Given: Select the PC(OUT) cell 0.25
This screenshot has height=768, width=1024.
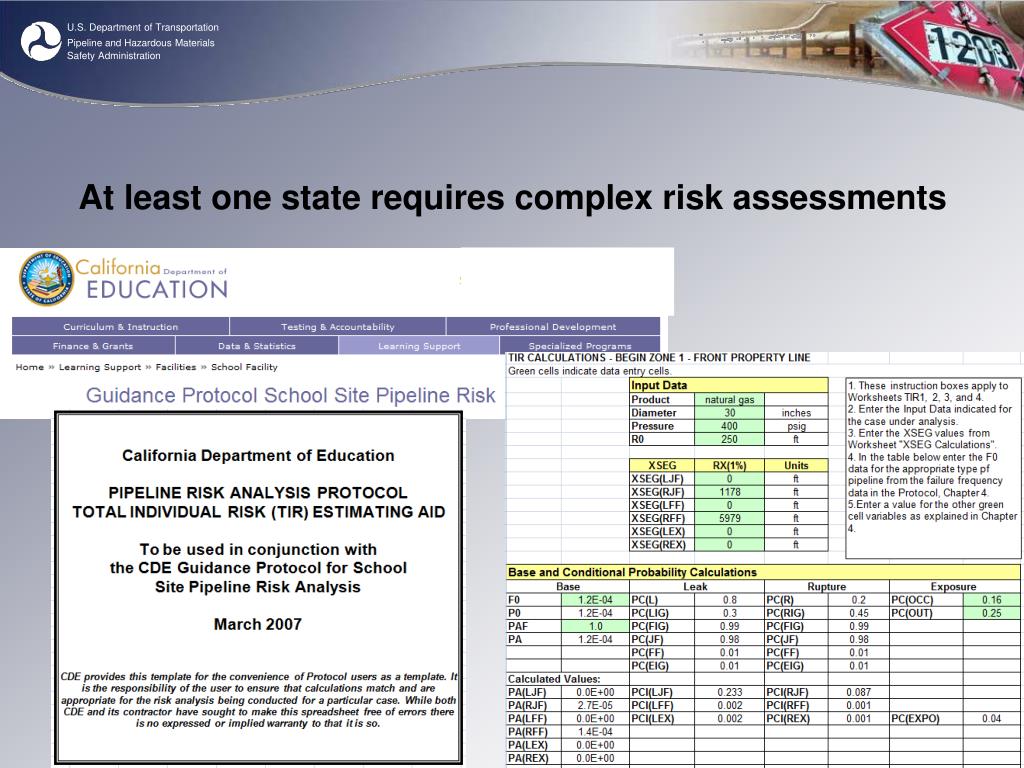Looking at the screenshot, I should [x=991, y=613].
